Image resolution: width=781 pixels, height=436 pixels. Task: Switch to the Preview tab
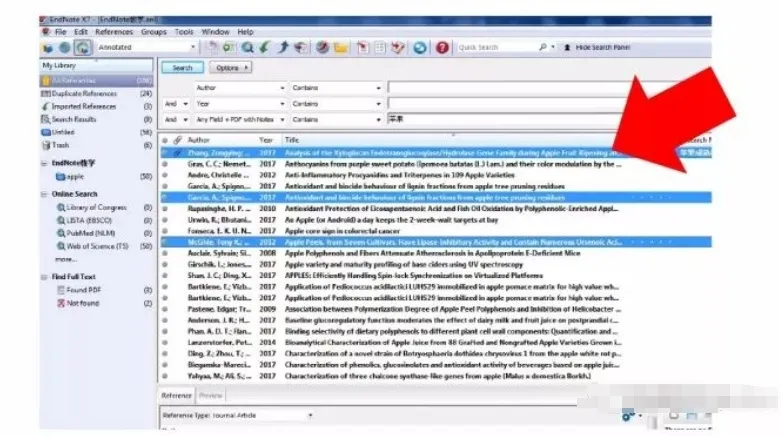click(211, 396)
